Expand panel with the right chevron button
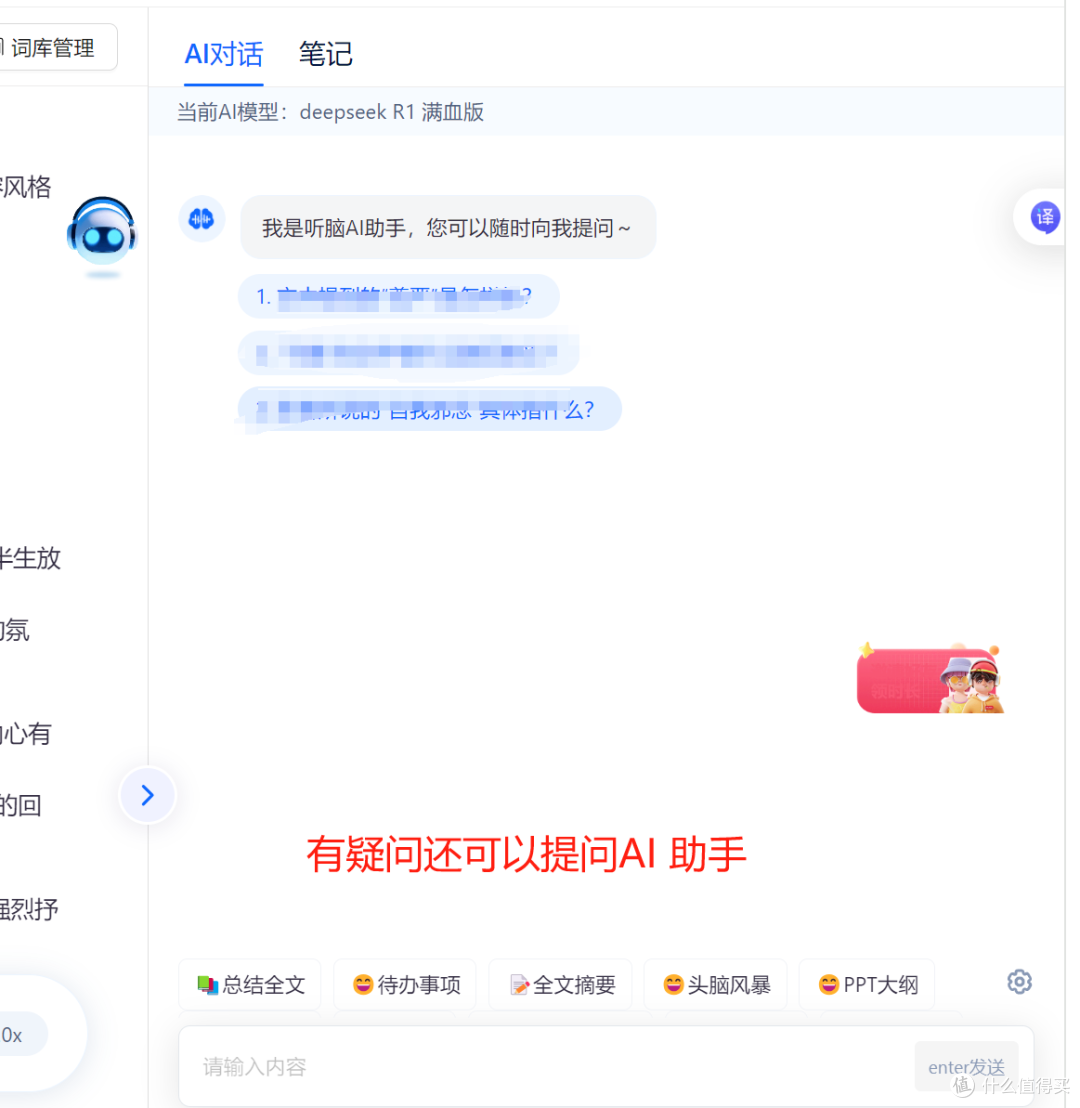This screenshot has width=1080, height=1108. coord(147,795)
